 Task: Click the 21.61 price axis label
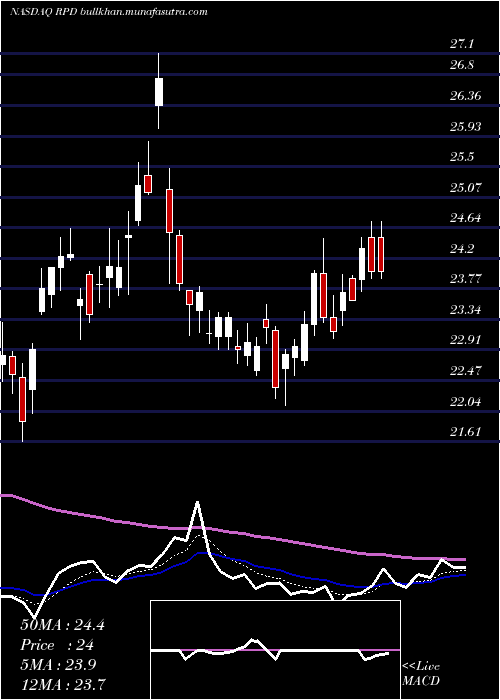[x=465, y=432]
